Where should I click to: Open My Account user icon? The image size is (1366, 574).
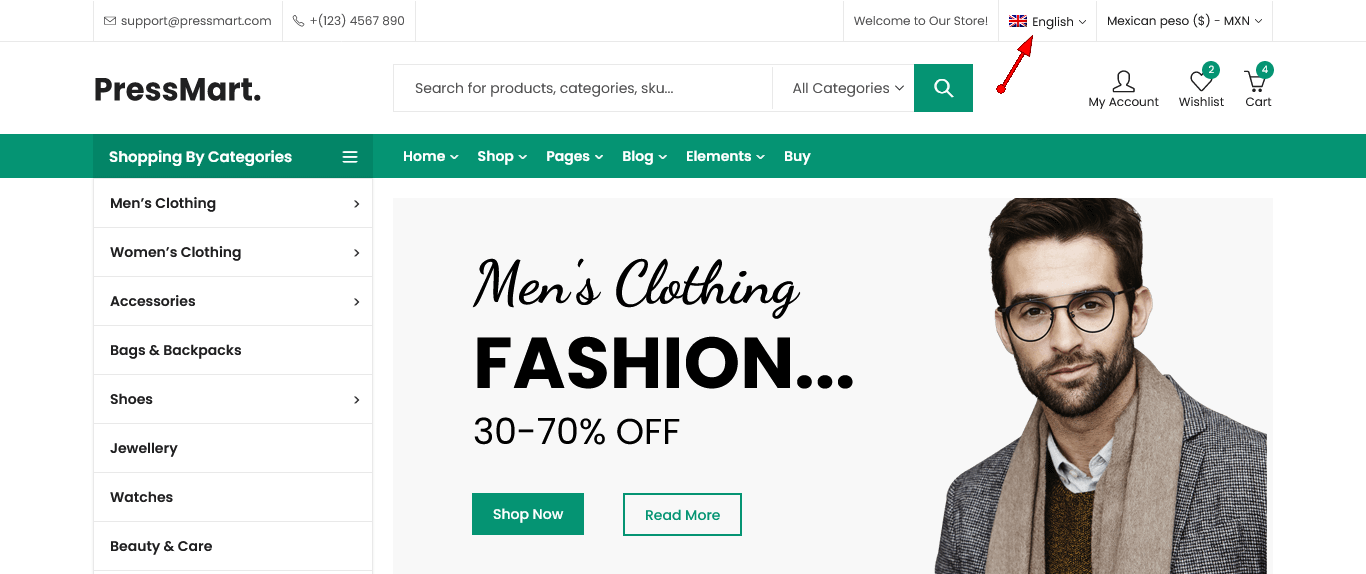click(1123, 81)
